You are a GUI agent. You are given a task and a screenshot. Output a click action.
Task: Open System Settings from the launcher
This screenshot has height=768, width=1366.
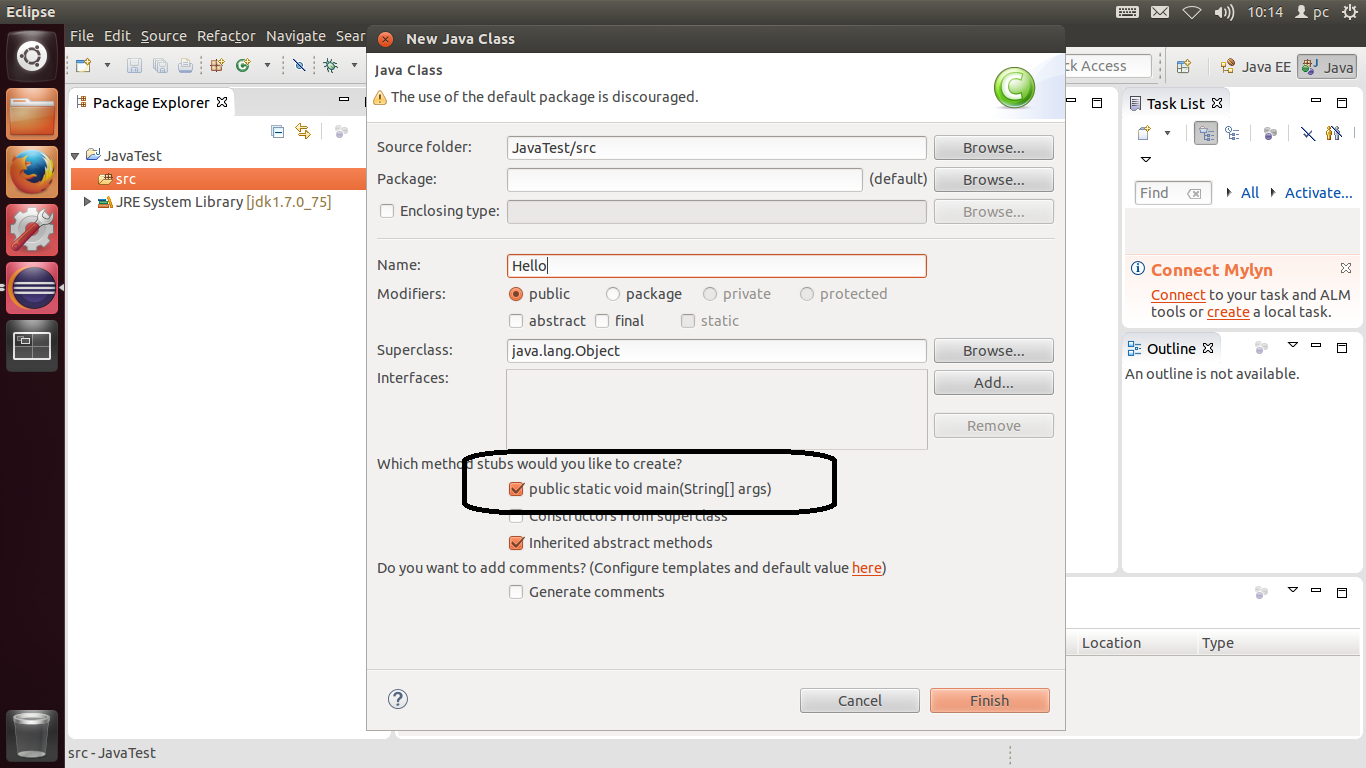[32, 230]
